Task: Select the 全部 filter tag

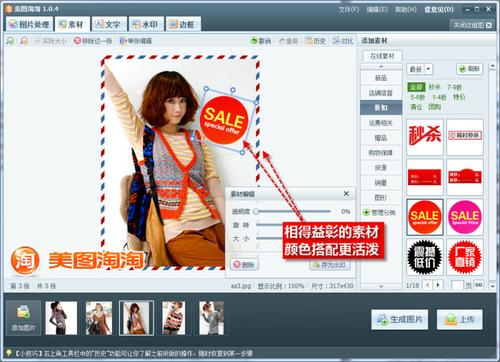Action: click(x=416, y=87)
